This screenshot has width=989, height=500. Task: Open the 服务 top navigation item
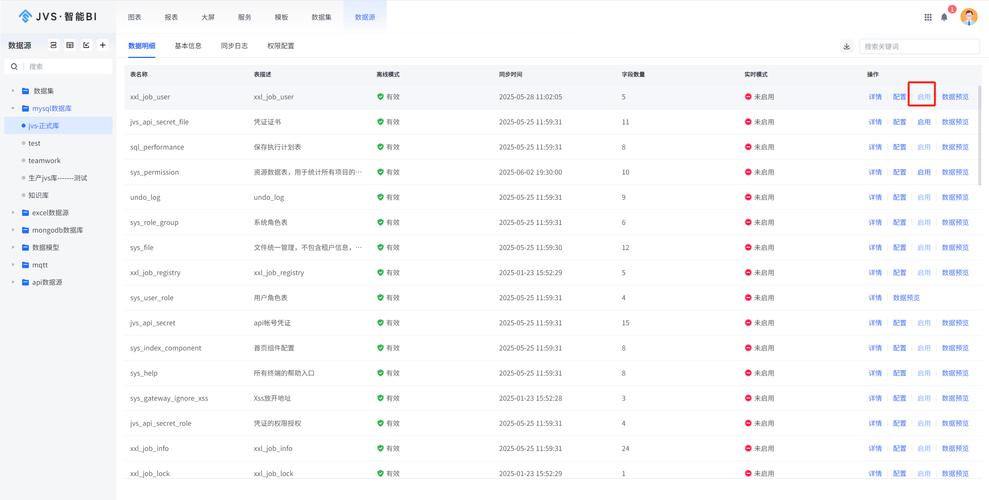tap(244, 17)
